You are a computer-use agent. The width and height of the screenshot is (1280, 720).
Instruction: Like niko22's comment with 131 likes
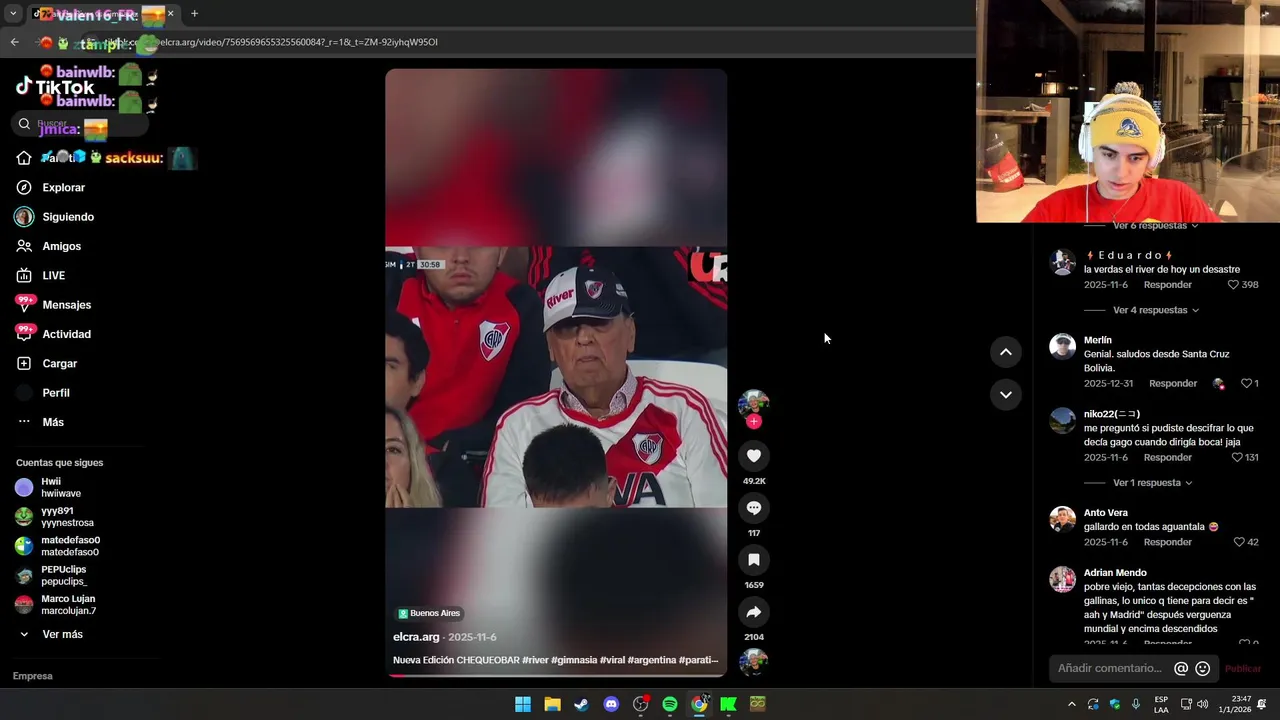pyautogui.click(x=1237, y=457)
